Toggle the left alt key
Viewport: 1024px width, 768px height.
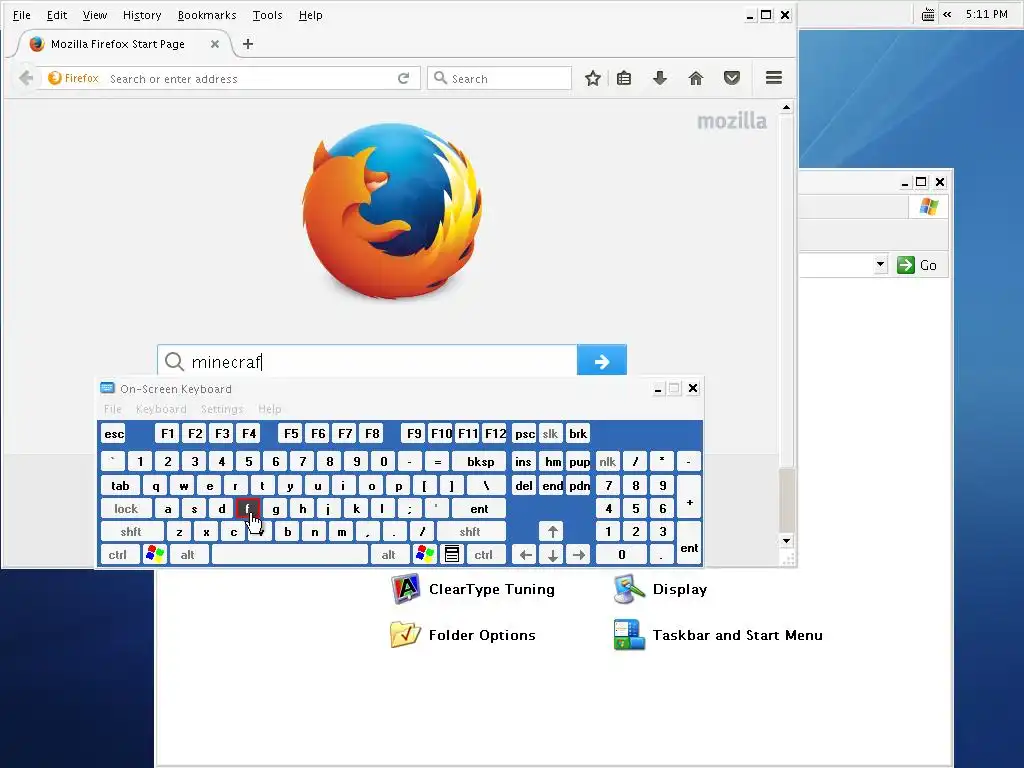point(188,554)
